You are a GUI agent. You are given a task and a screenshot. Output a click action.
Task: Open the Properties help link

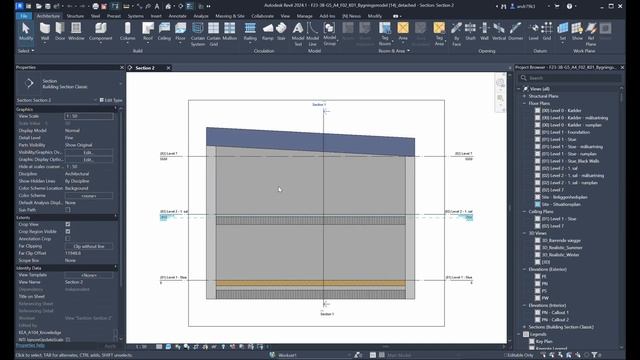click(30, 346)
